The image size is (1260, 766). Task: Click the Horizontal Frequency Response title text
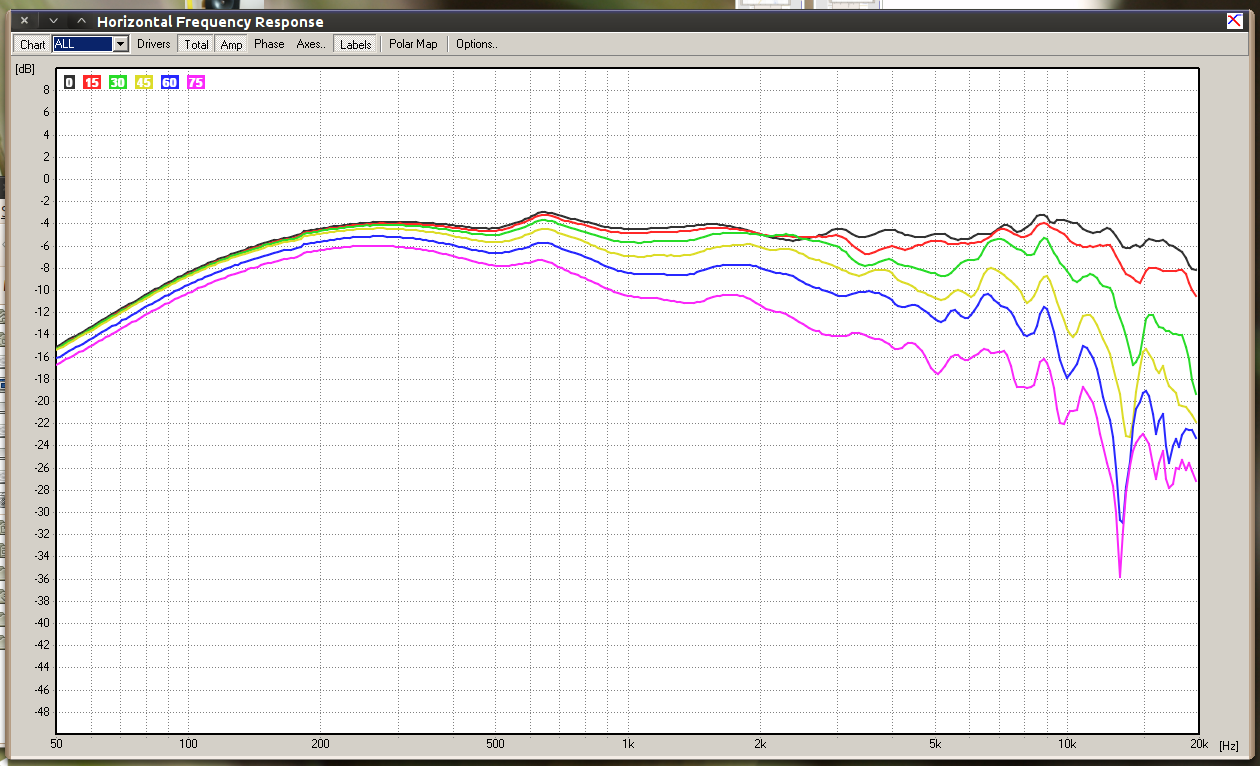210,22
